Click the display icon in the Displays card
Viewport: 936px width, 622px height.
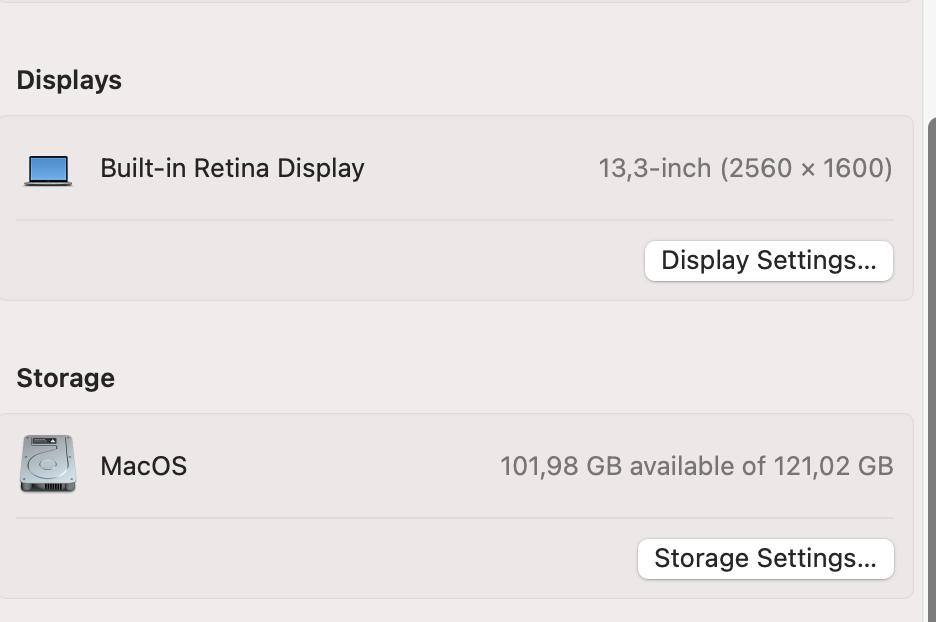tap(47, 169)
